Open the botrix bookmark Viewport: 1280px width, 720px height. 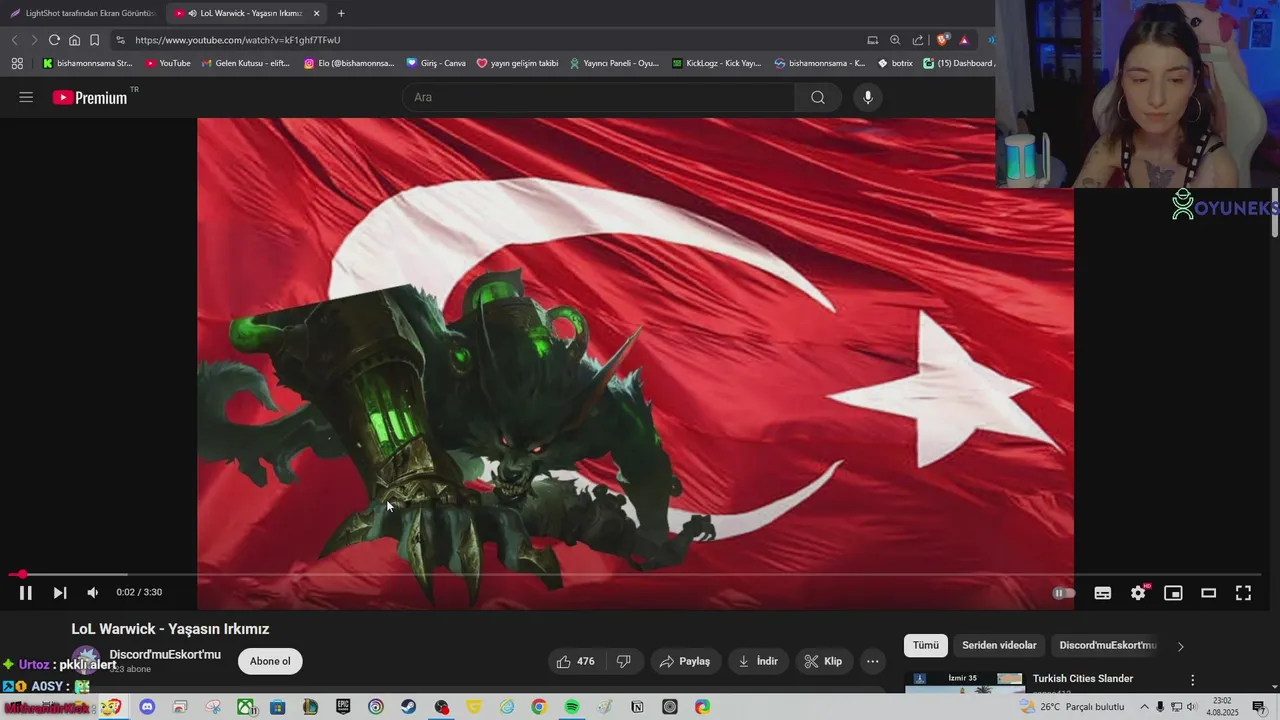[895, 63]
